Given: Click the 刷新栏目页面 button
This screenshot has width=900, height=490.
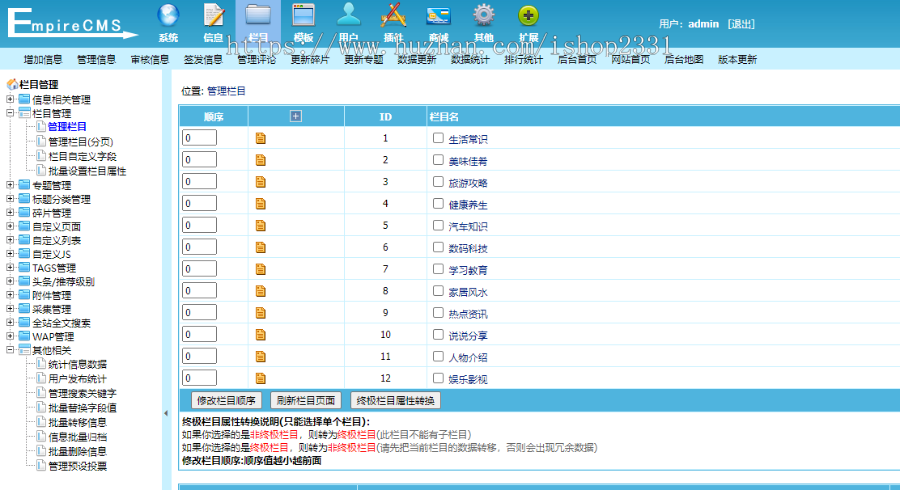Looking at the screenshot, I should coord(306,400).
